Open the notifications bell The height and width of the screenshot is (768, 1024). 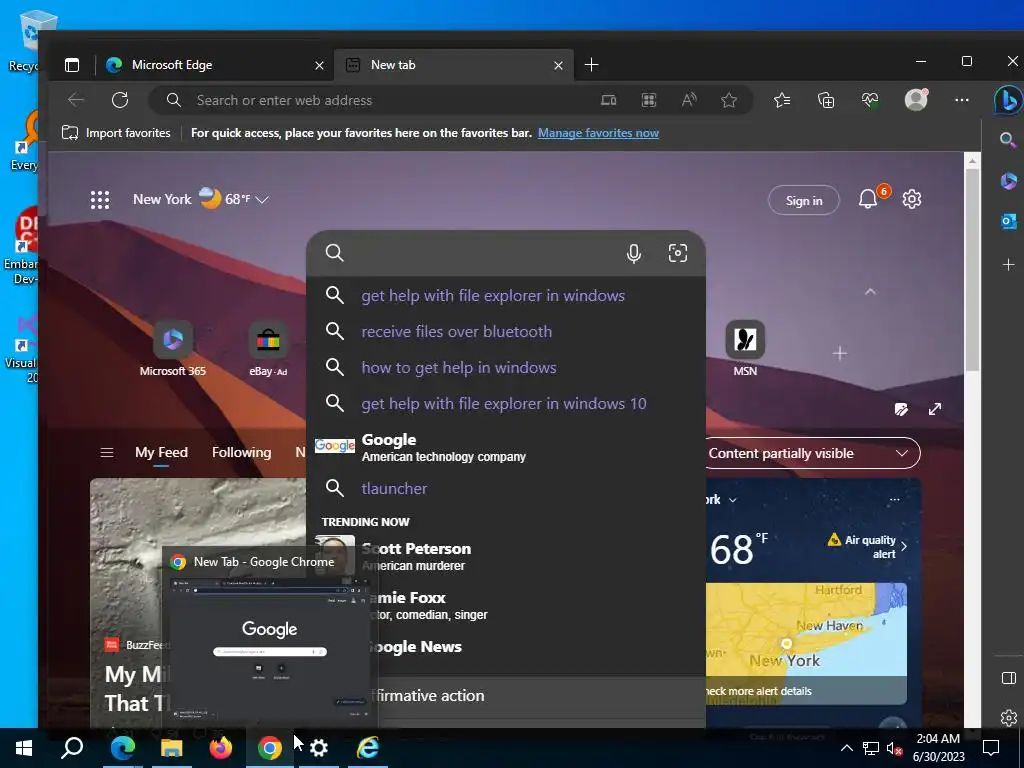867,199
